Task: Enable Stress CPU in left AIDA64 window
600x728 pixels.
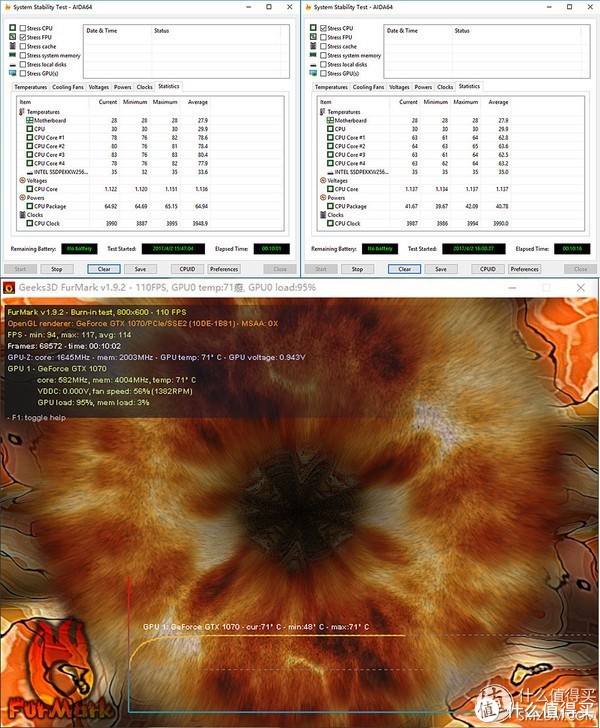Action: click(23, 28)
